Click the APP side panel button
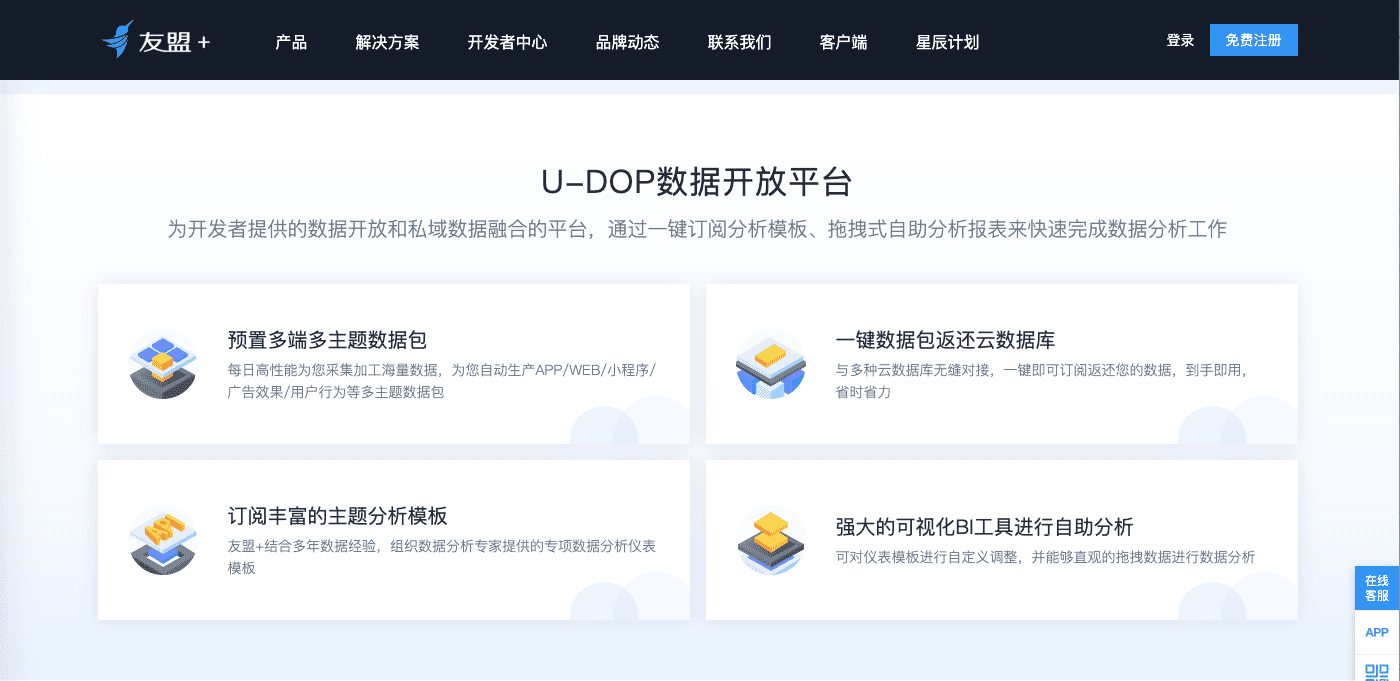The height and width of the screenshot is (681, 1400). click(1377, 632)
